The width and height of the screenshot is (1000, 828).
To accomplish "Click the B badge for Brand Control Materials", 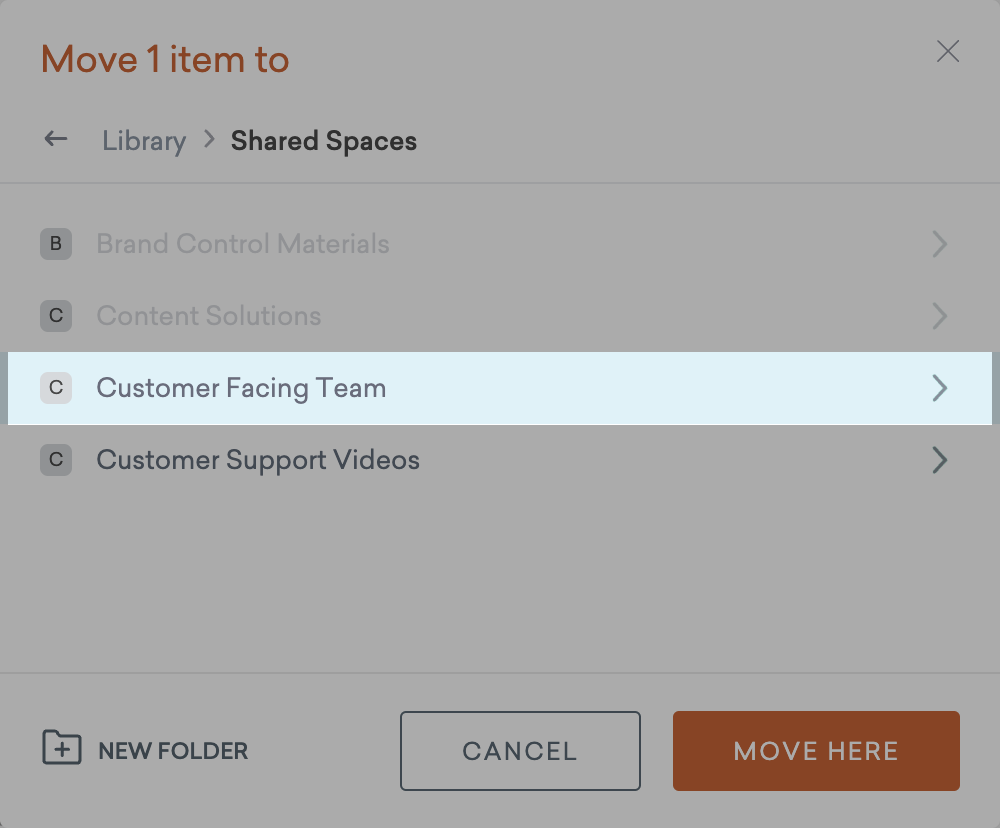I will [x=56, y=244].
